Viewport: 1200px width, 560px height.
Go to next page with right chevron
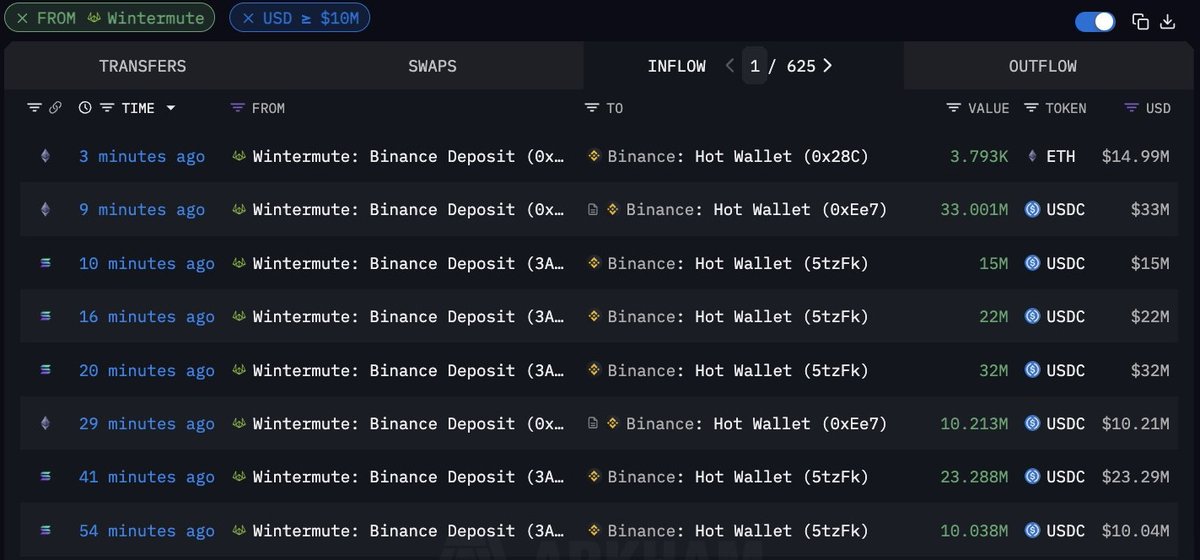click(827, 66)
